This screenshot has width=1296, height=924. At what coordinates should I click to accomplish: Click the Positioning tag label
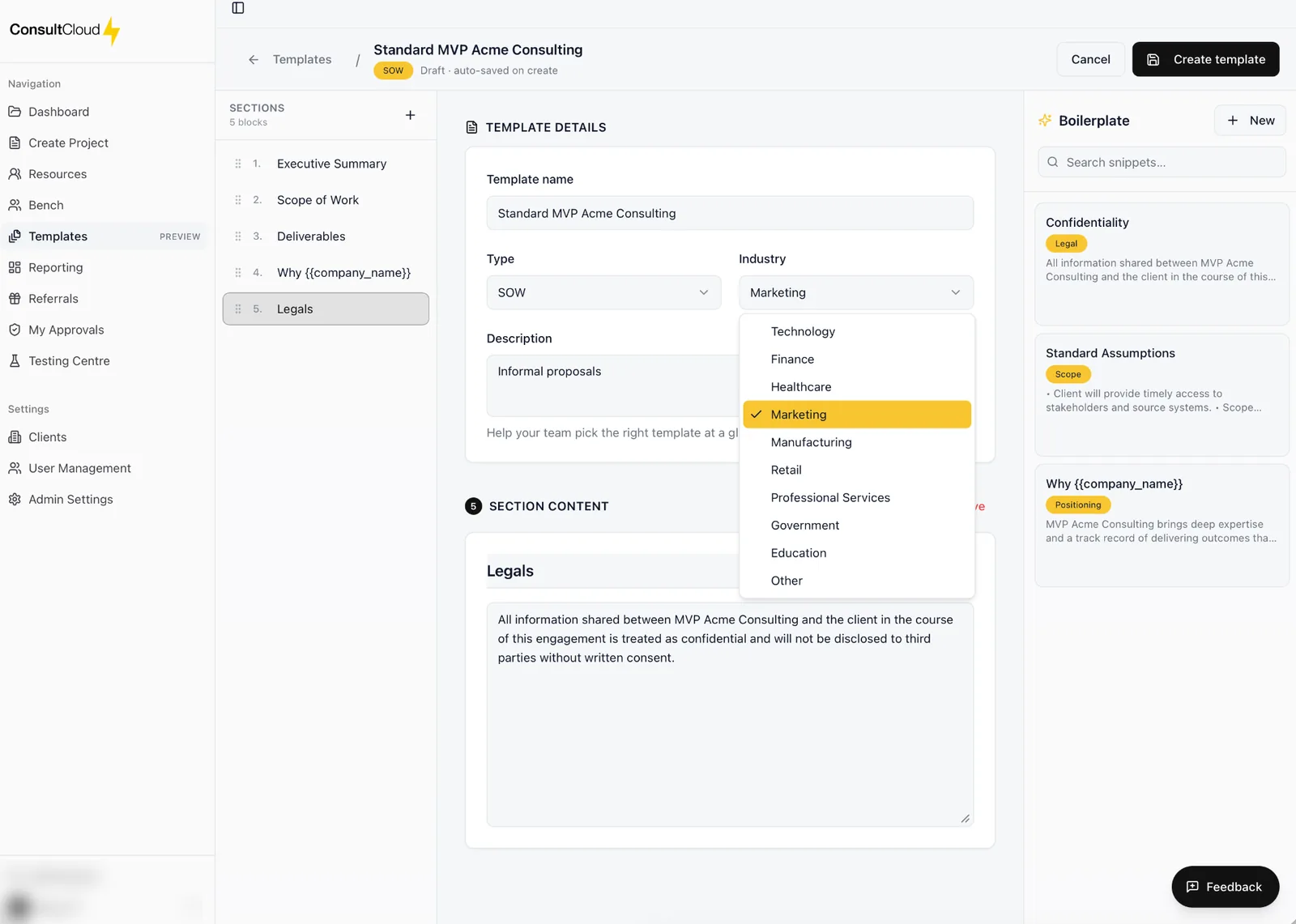pos(1077,505)
